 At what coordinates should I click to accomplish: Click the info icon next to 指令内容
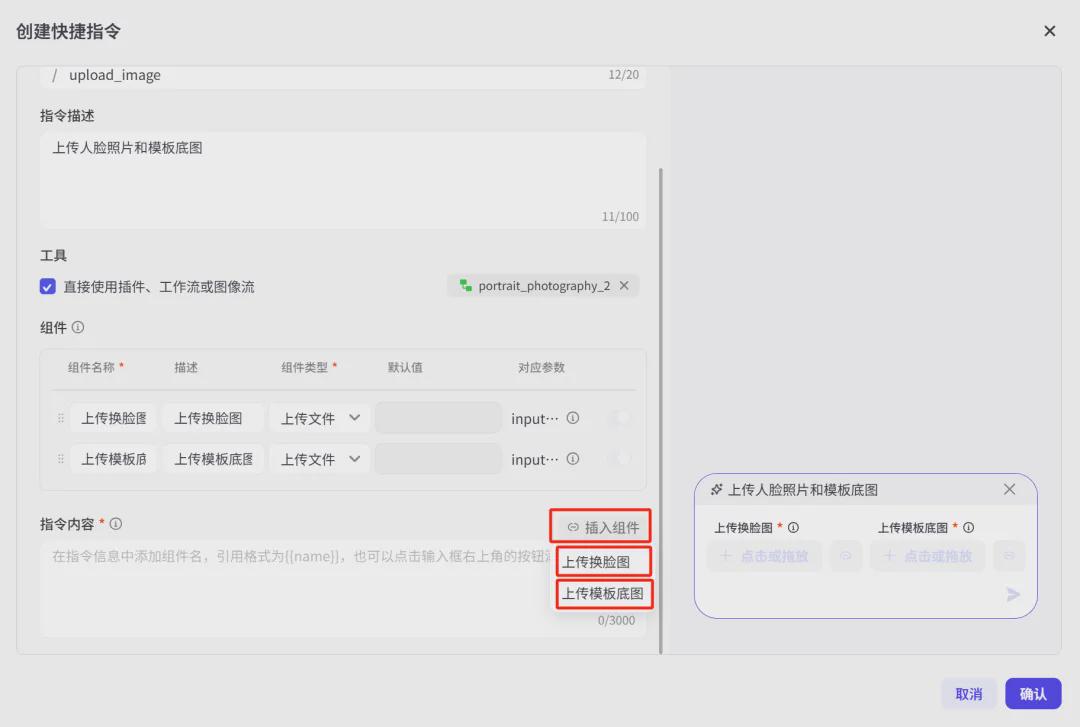coord(117,523)
